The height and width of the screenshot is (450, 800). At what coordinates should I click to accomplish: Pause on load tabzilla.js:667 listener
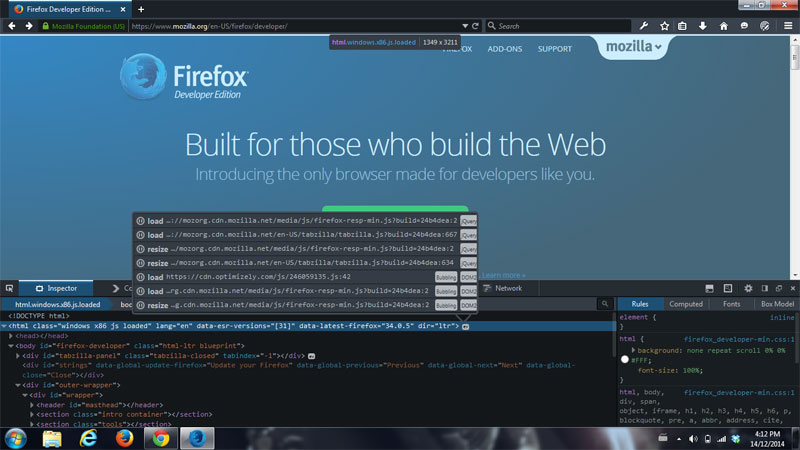(140, 235)
